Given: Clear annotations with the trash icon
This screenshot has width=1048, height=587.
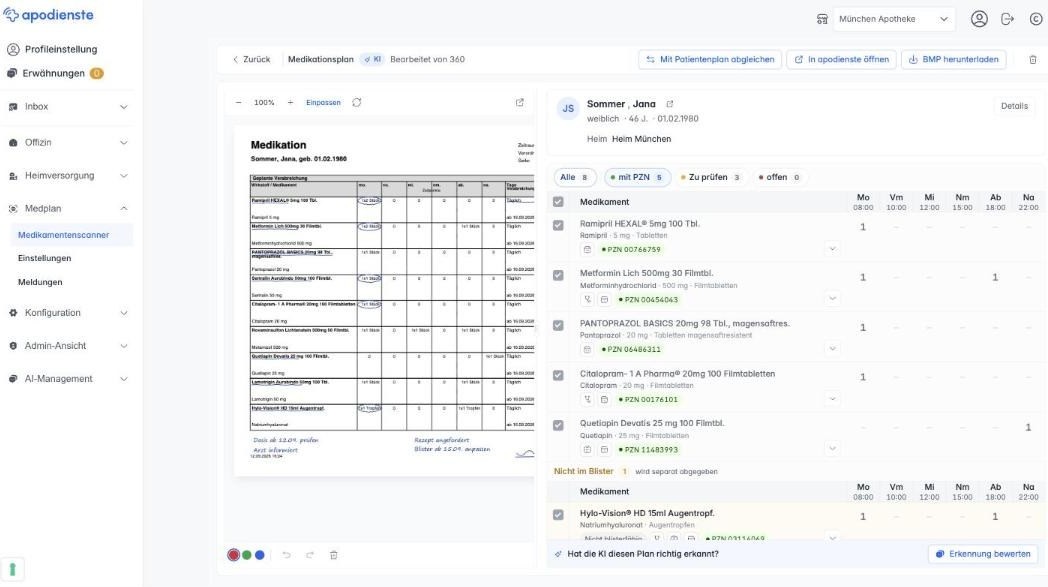Looking at the screenshot, I should tap(334, 555).
